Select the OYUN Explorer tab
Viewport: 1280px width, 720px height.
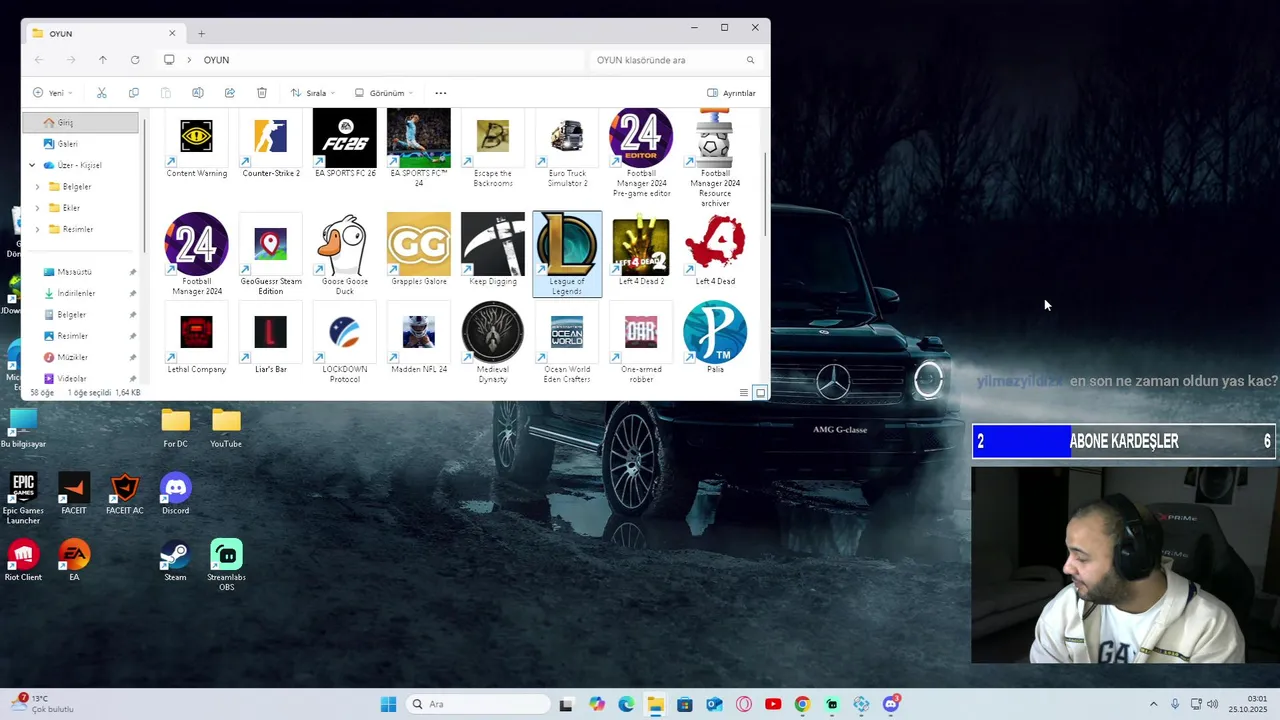pyautogui.click(x=103, y=33)
